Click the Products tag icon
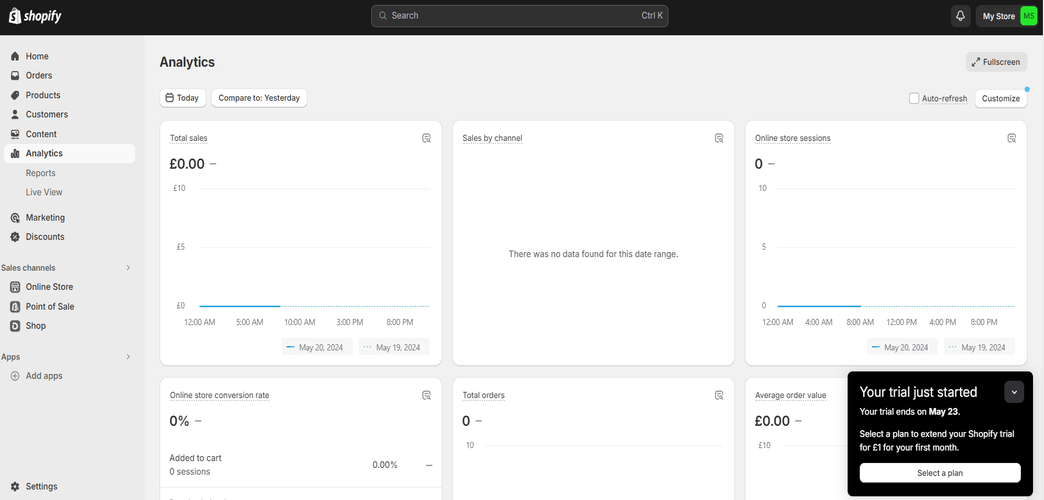 point(15,95)
